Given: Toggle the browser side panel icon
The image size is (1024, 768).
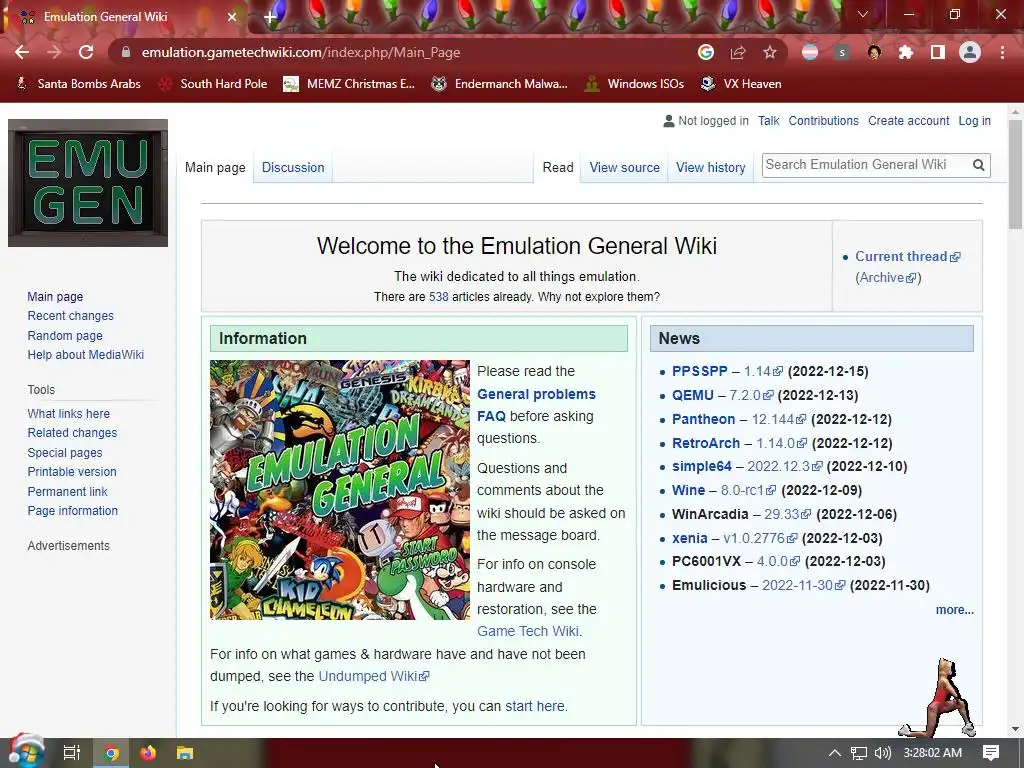Looking at the screenshot, I should (937, 52).
